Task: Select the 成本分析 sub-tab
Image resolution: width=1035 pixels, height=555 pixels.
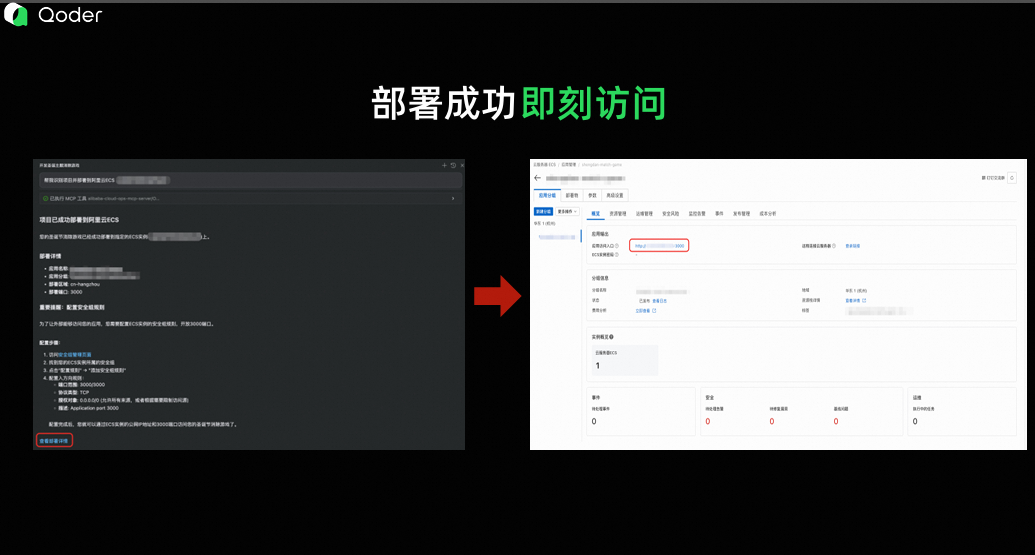Action: 768,214
